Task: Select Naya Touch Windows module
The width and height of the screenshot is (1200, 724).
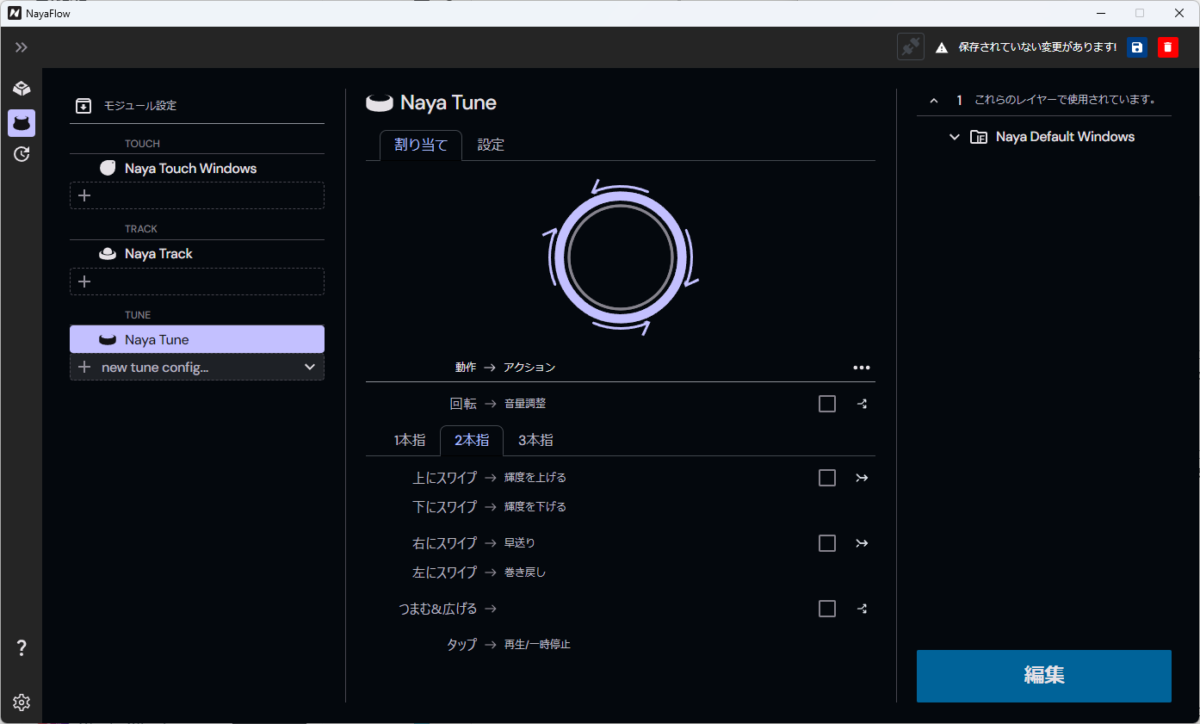Action: coord(190,168)
